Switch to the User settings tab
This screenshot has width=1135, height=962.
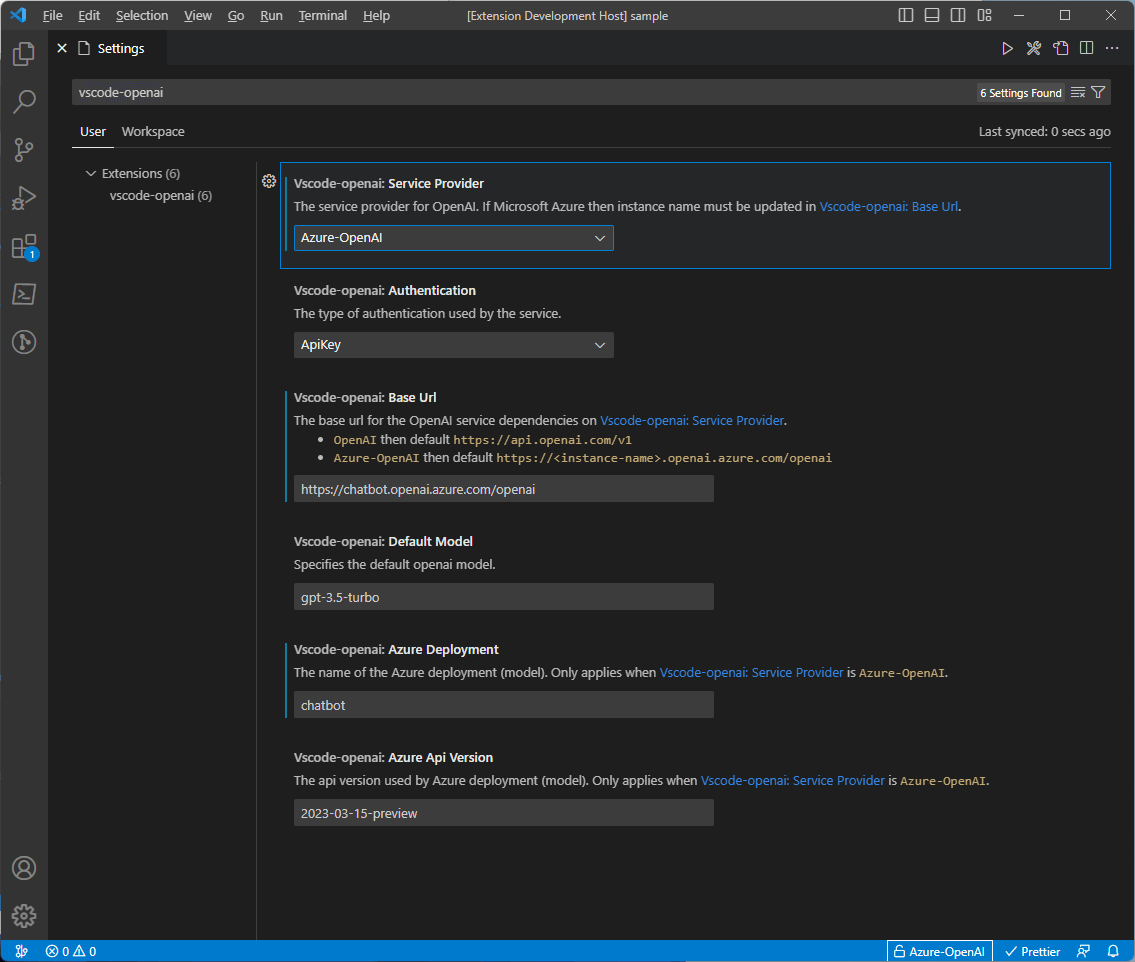pos(93,132)
